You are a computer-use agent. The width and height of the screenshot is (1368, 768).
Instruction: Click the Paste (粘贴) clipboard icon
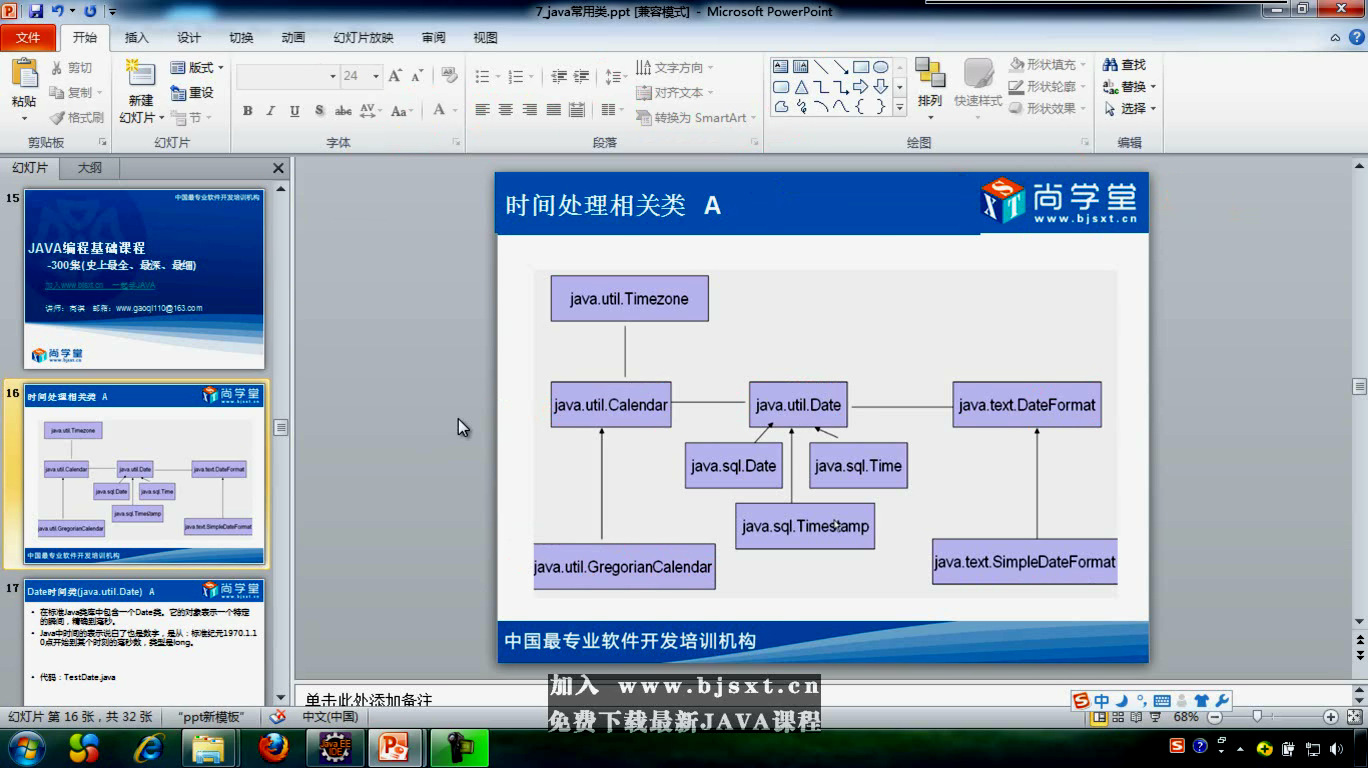23,75
